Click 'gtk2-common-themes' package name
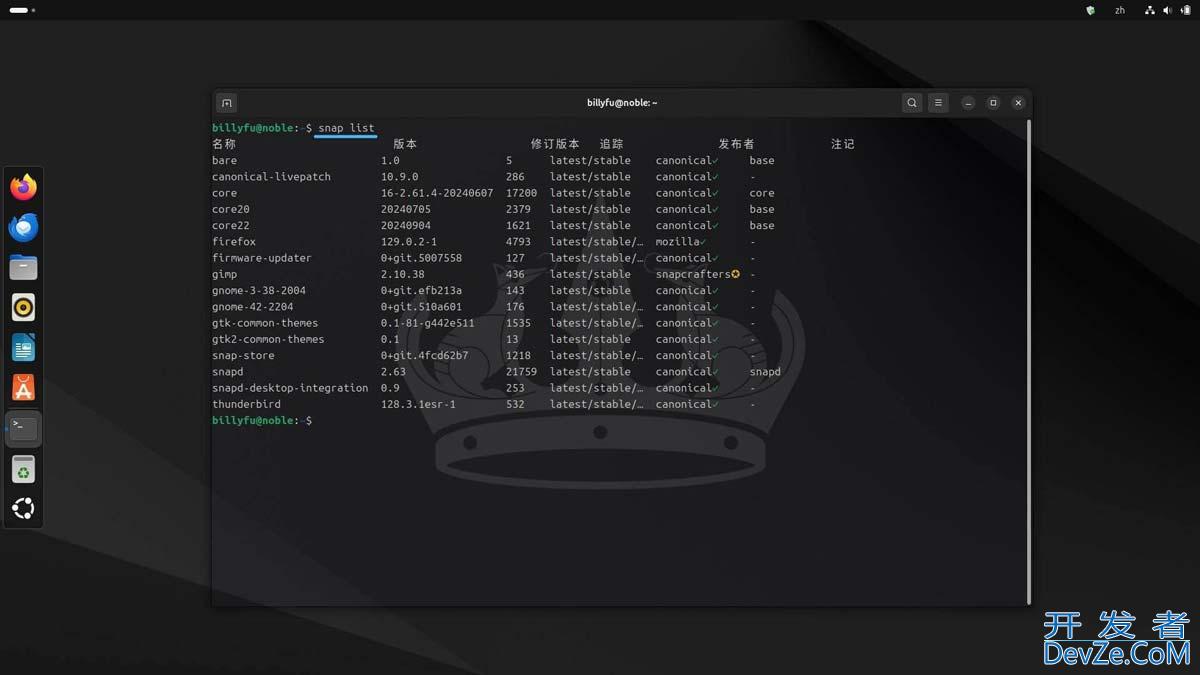Viewport: 1200px width, 675px height. (268, 339)
